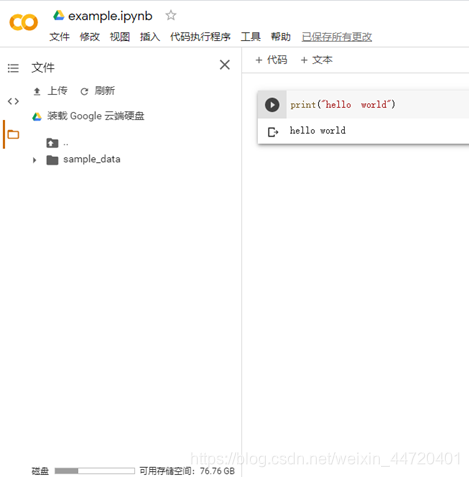Open the code snippets sidebar icon
The image size is (469, 477).
pyautogui.click(x=13, y=101)
